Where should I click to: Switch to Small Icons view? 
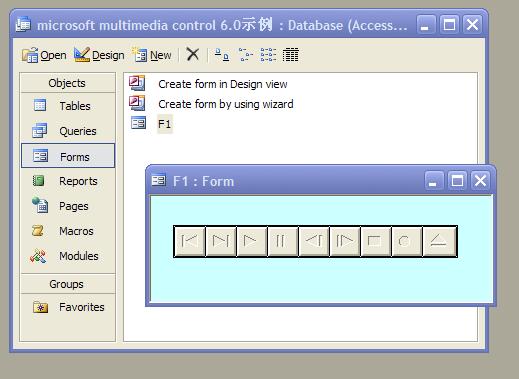[x=245, y=55]
